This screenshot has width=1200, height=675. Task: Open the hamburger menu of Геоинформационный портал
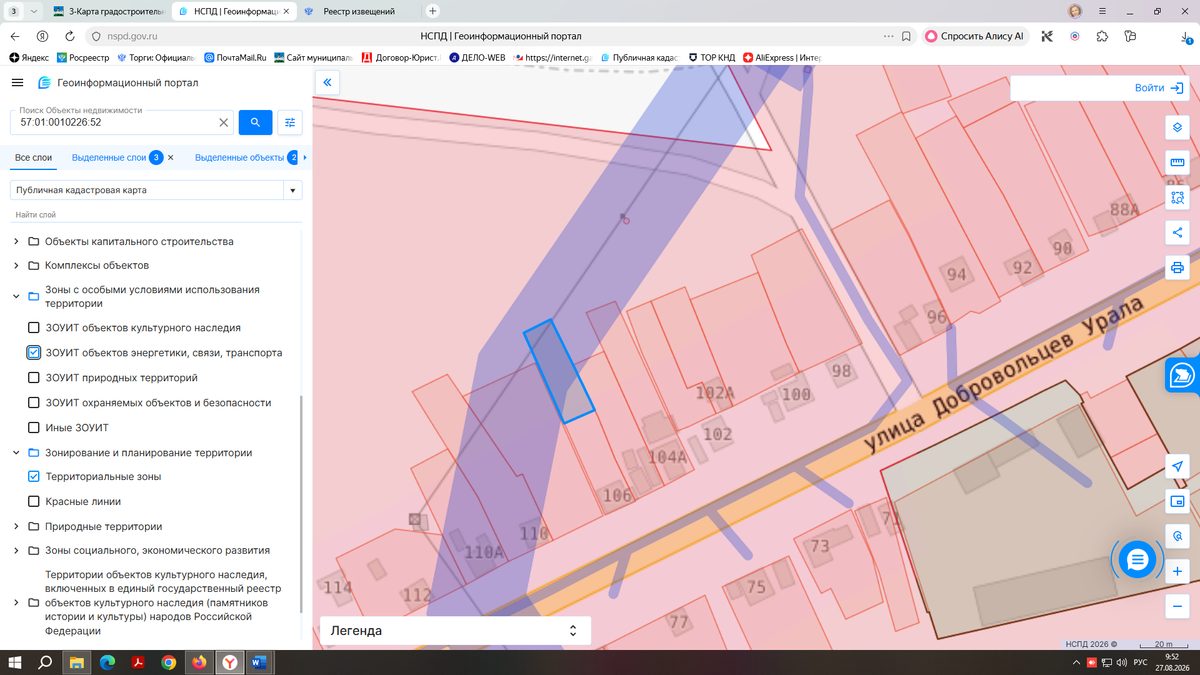coord(17,83)
